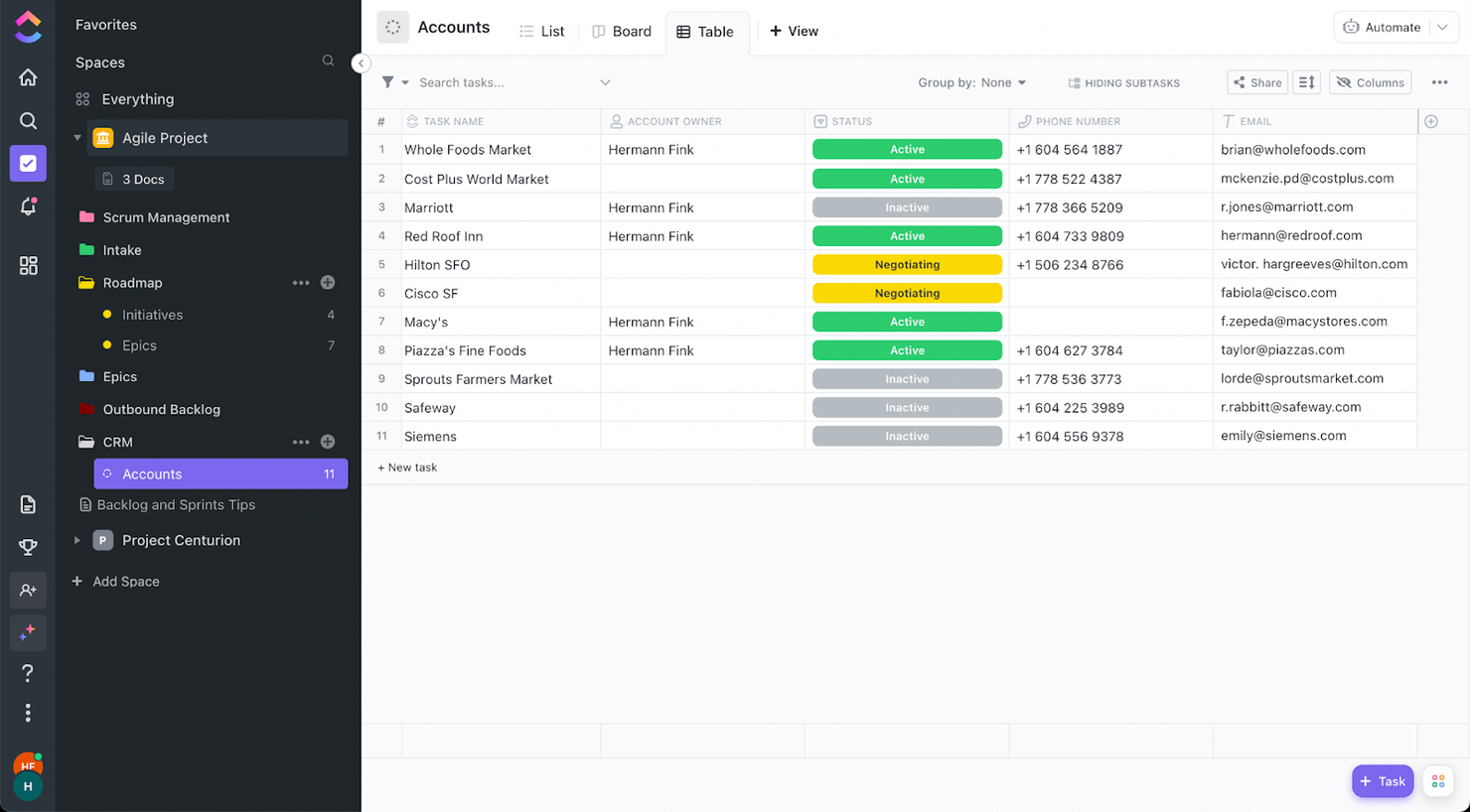Open the table three-dot options menu

point(1439,82)
